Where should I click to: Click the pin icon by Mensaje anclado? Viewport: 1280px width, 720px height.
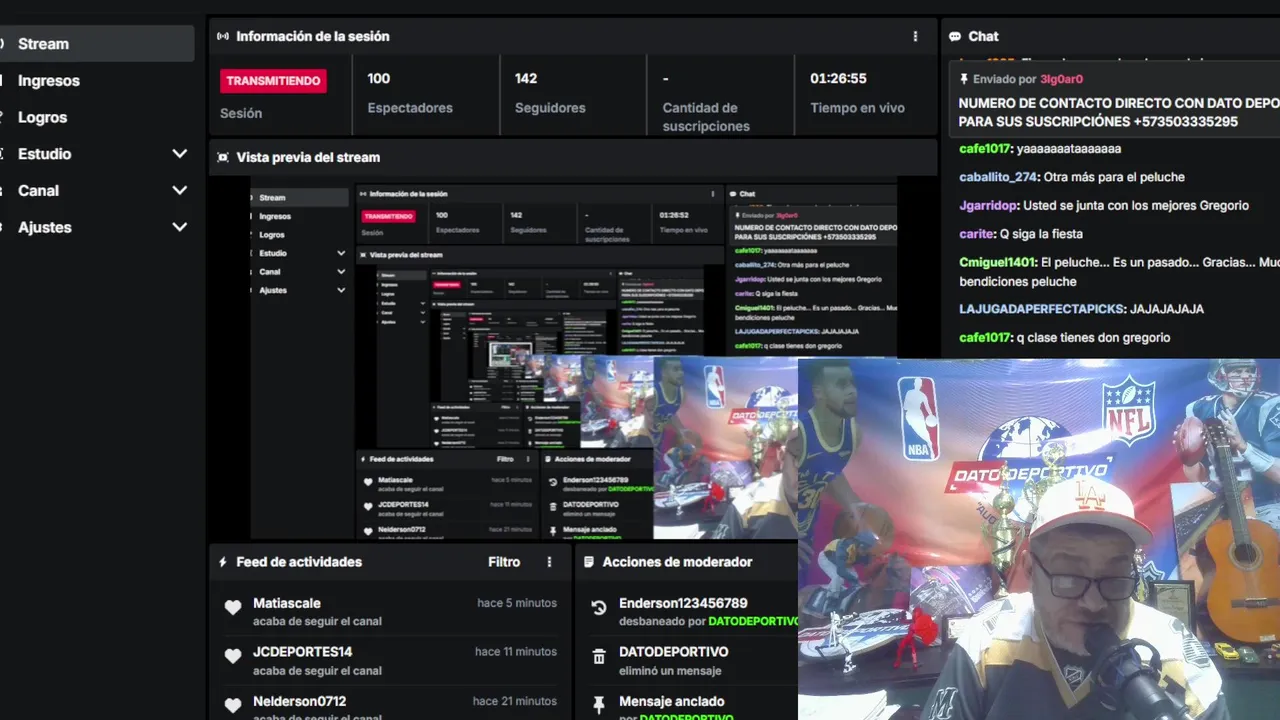click(599, 705)
